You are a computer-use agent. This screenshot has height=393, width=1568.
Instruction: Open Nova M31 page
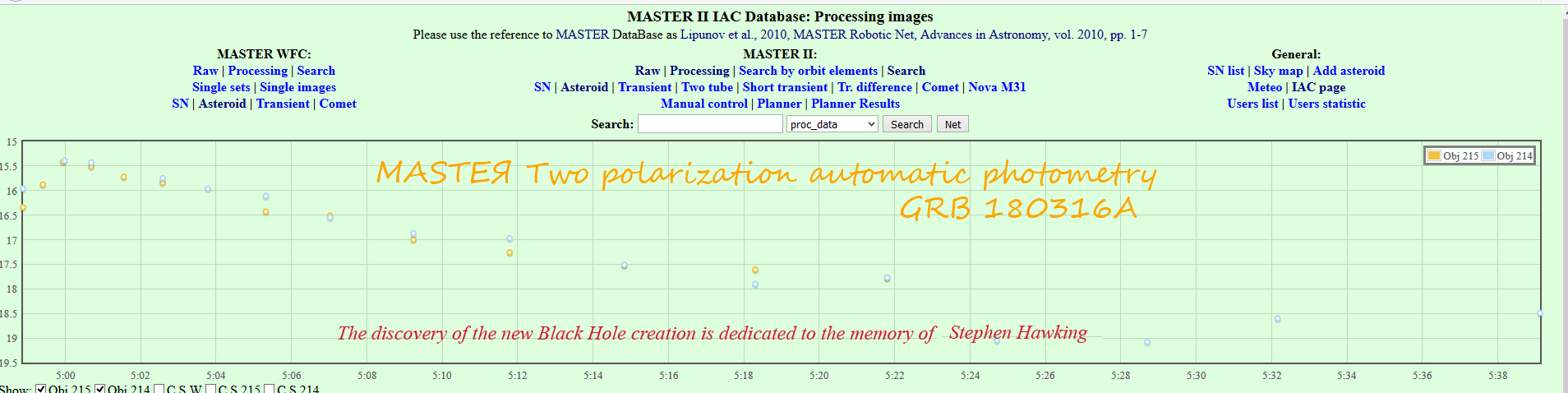pos(997,87)
